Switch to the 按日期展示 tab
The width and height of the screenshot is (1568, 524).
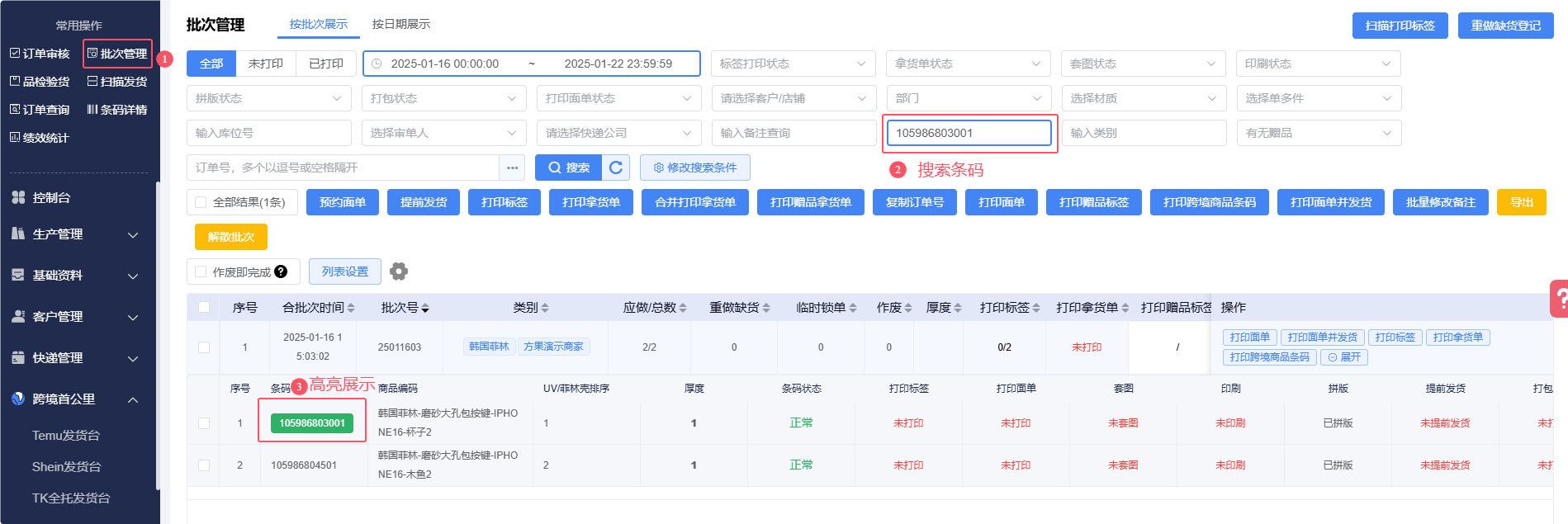point(400,24)
